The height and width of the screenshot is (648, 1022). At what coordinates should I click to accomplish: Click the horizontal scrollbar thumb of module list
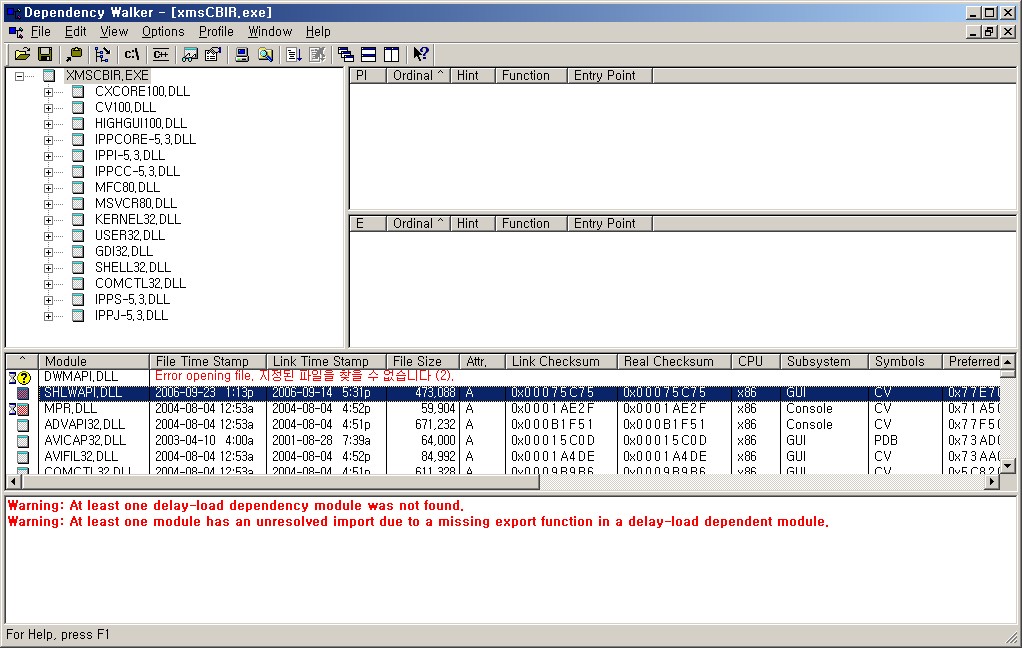[280, 482]
